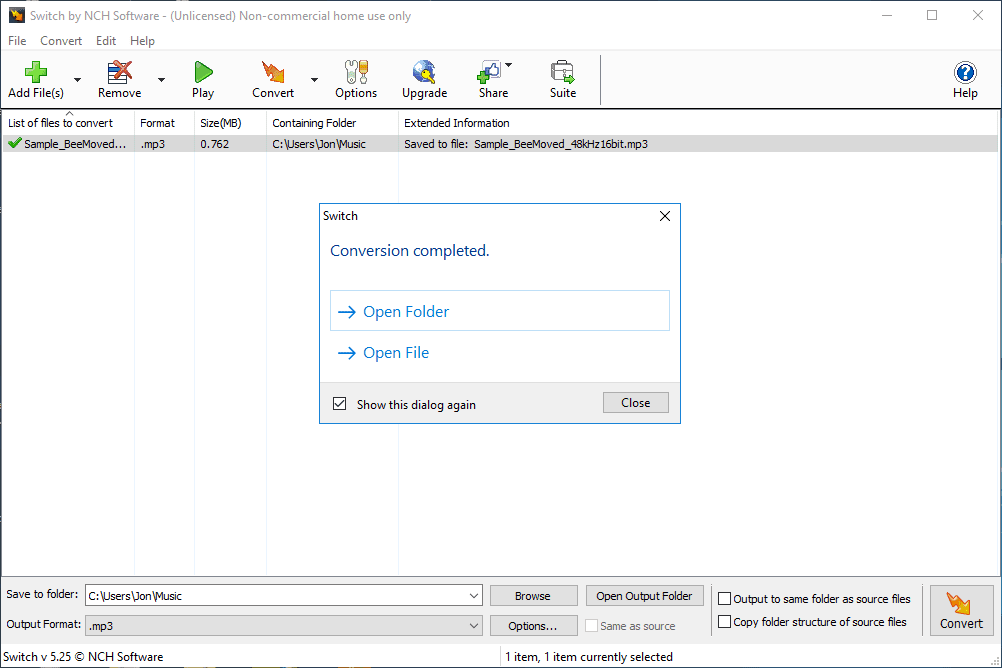Click the Remove toolbar icon

[120, 72]
